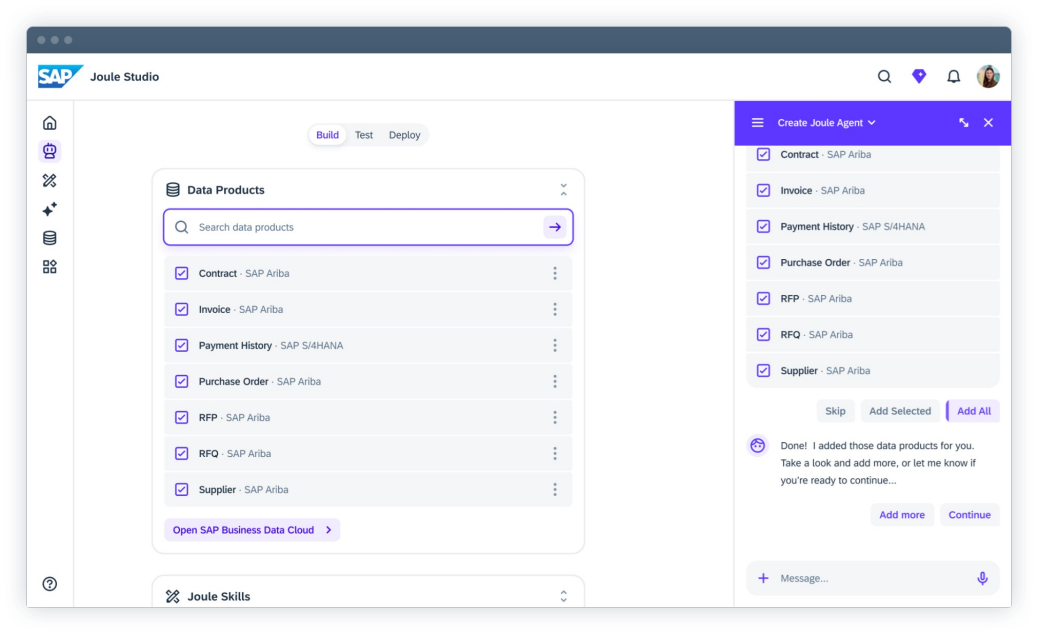The width and height of the screenshot is (1038, 634).
Task: Expand the Joule chat panel to fullscreen
Action: point(964,122)
